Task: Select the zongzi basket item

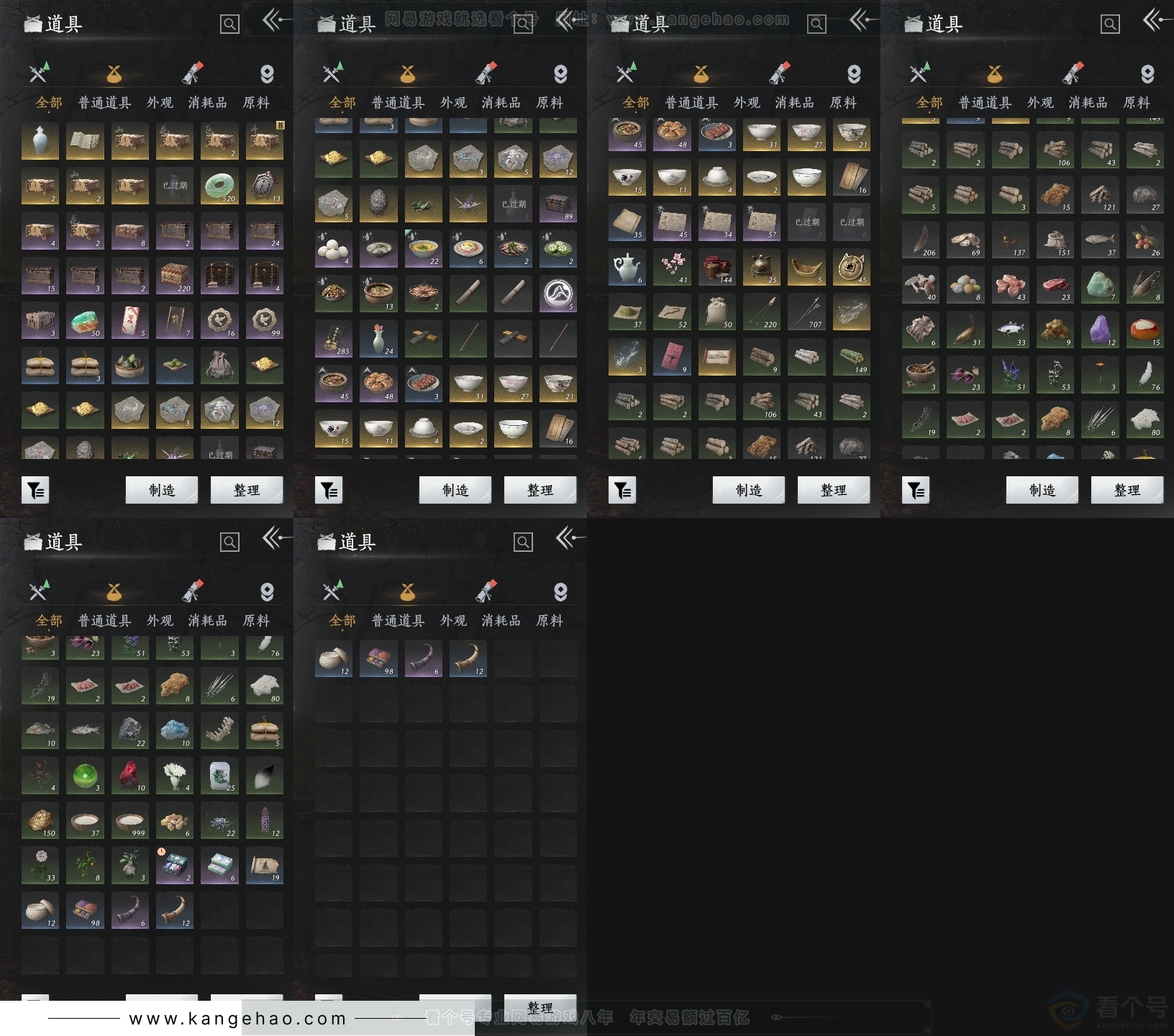Action: (130, 366)
